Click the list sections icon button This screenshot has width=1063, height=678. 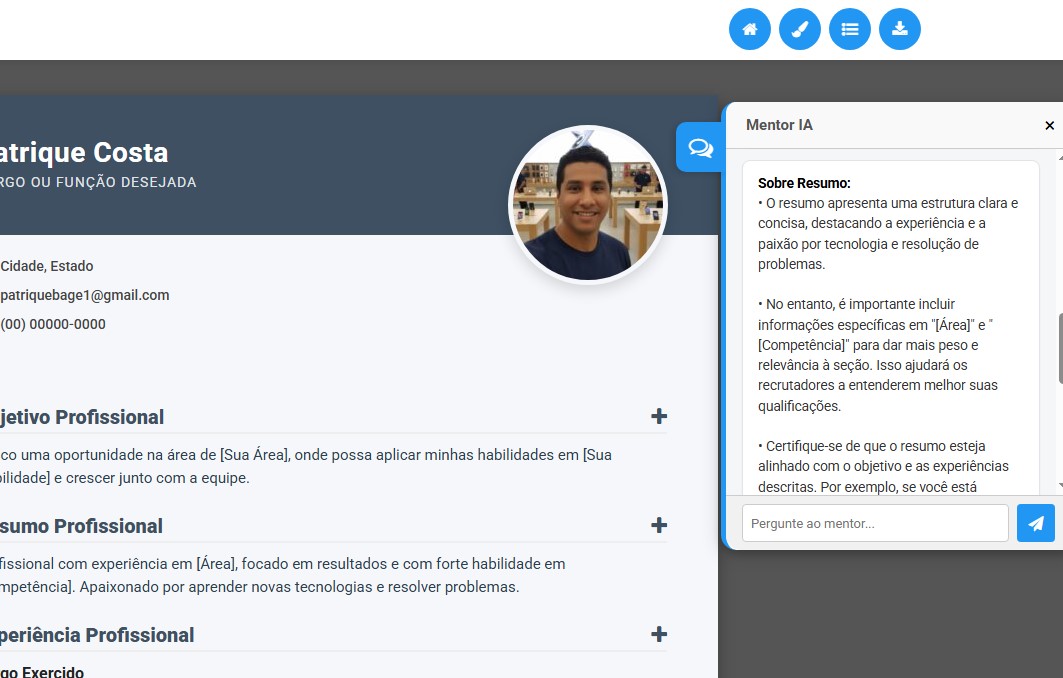[x=850, y=29]
